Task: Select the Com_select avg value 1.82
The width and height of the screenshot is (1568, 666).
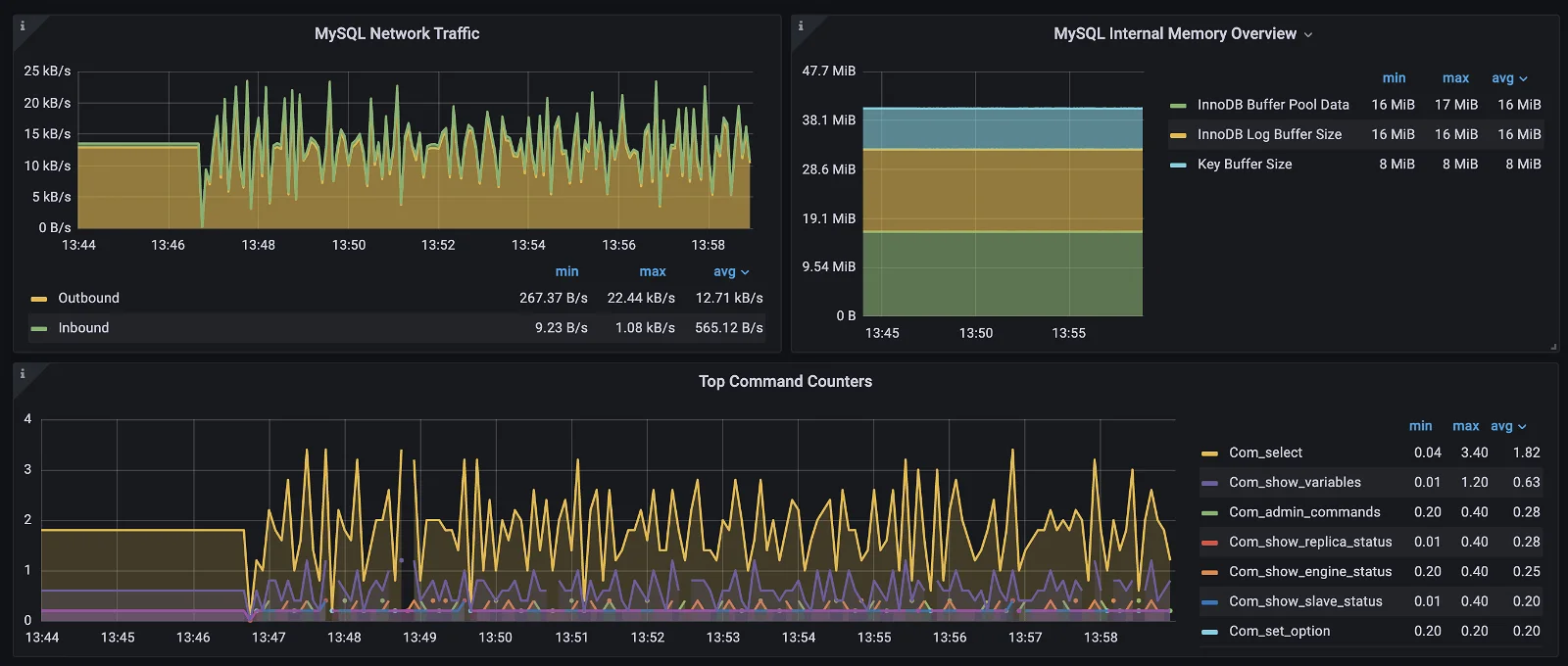Action: coord(1526,452)
